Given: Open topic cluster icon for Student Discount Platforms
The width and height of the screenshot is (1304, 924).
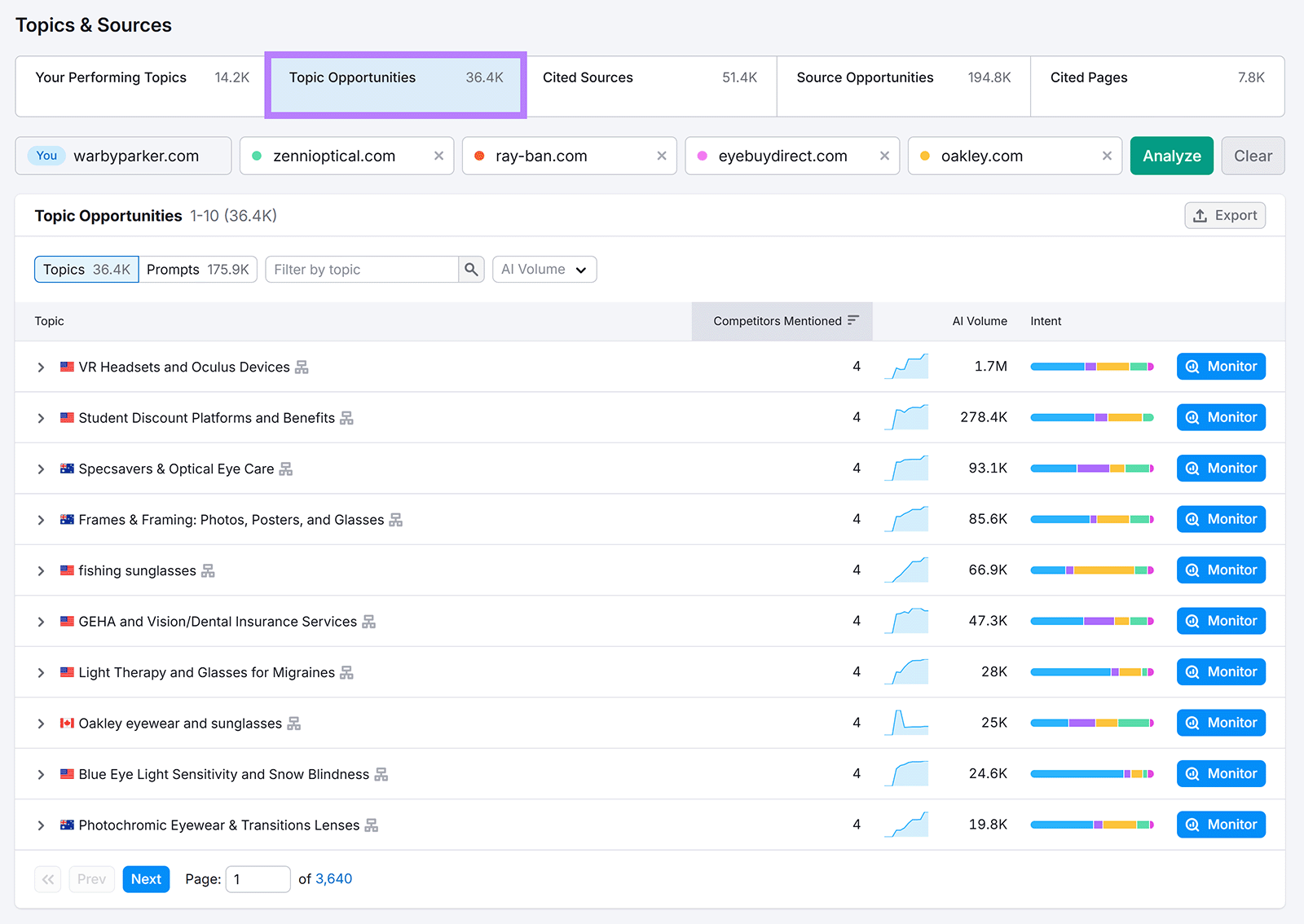Looking at the screenshot, I should (346, 418).
